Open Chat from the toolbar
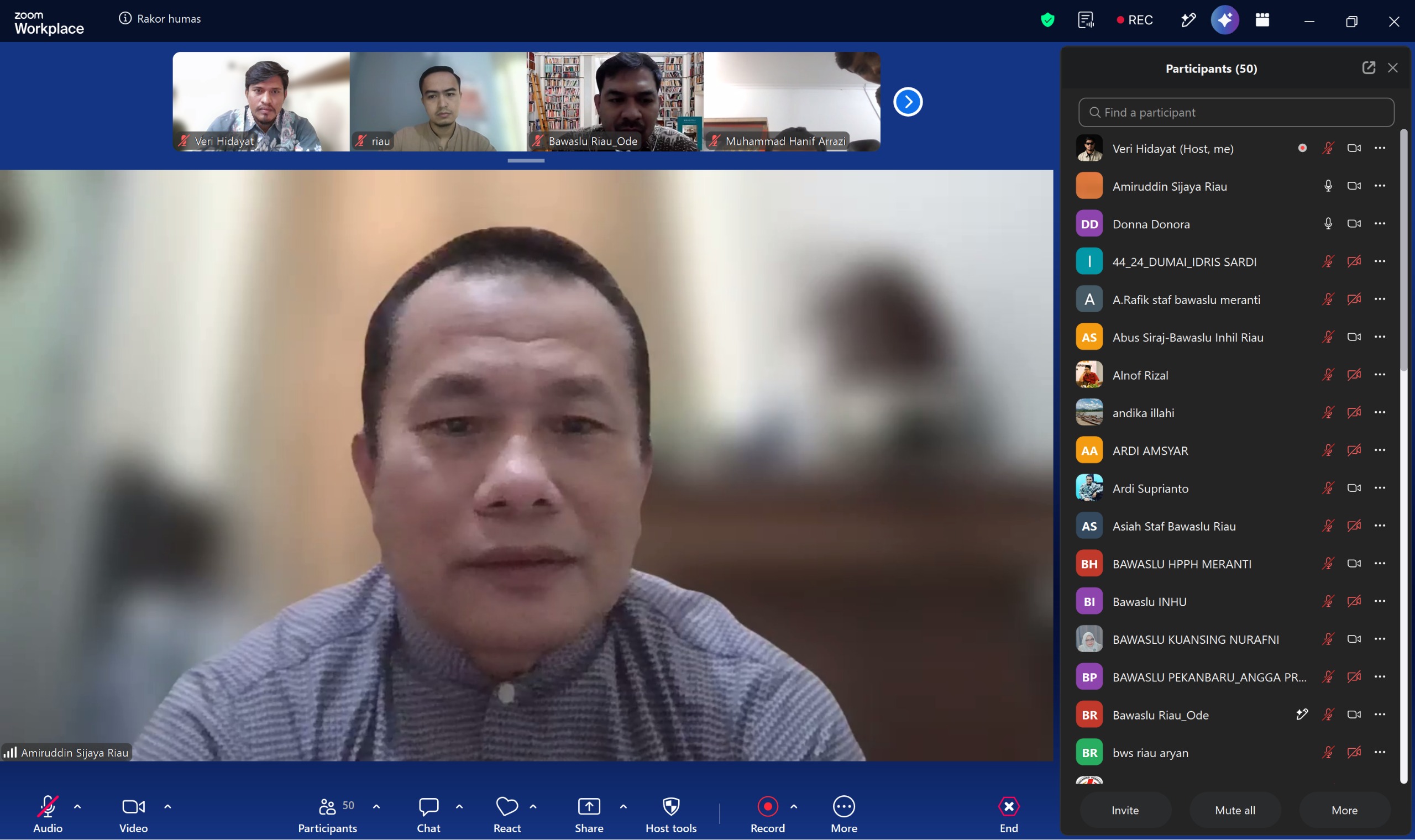The height and width of the screenshot is (840, 1415). point(428,815)
